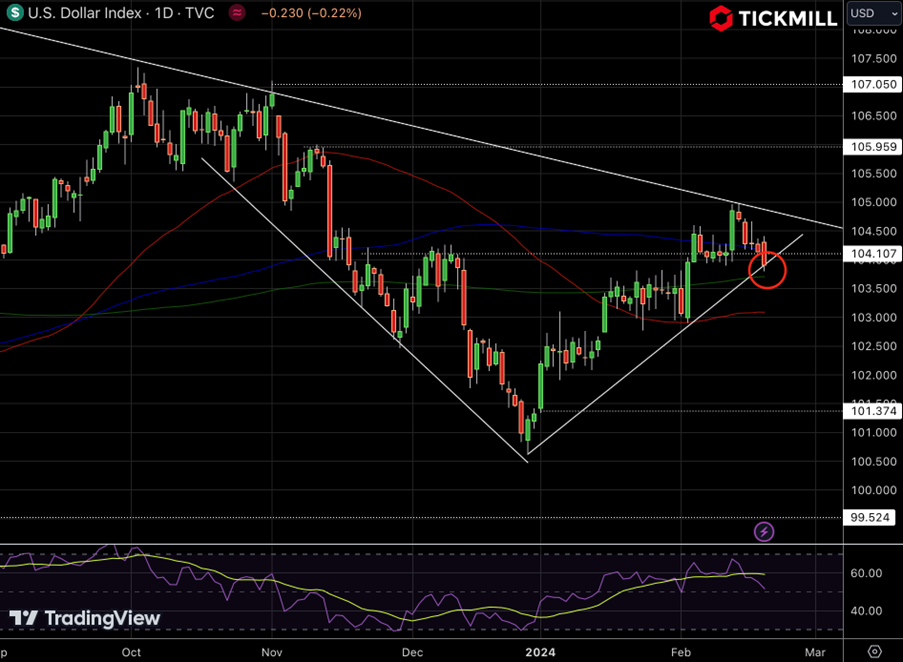Click the Dec label on time axis
The width and height of the screenshot is (903, 662).
412,652
